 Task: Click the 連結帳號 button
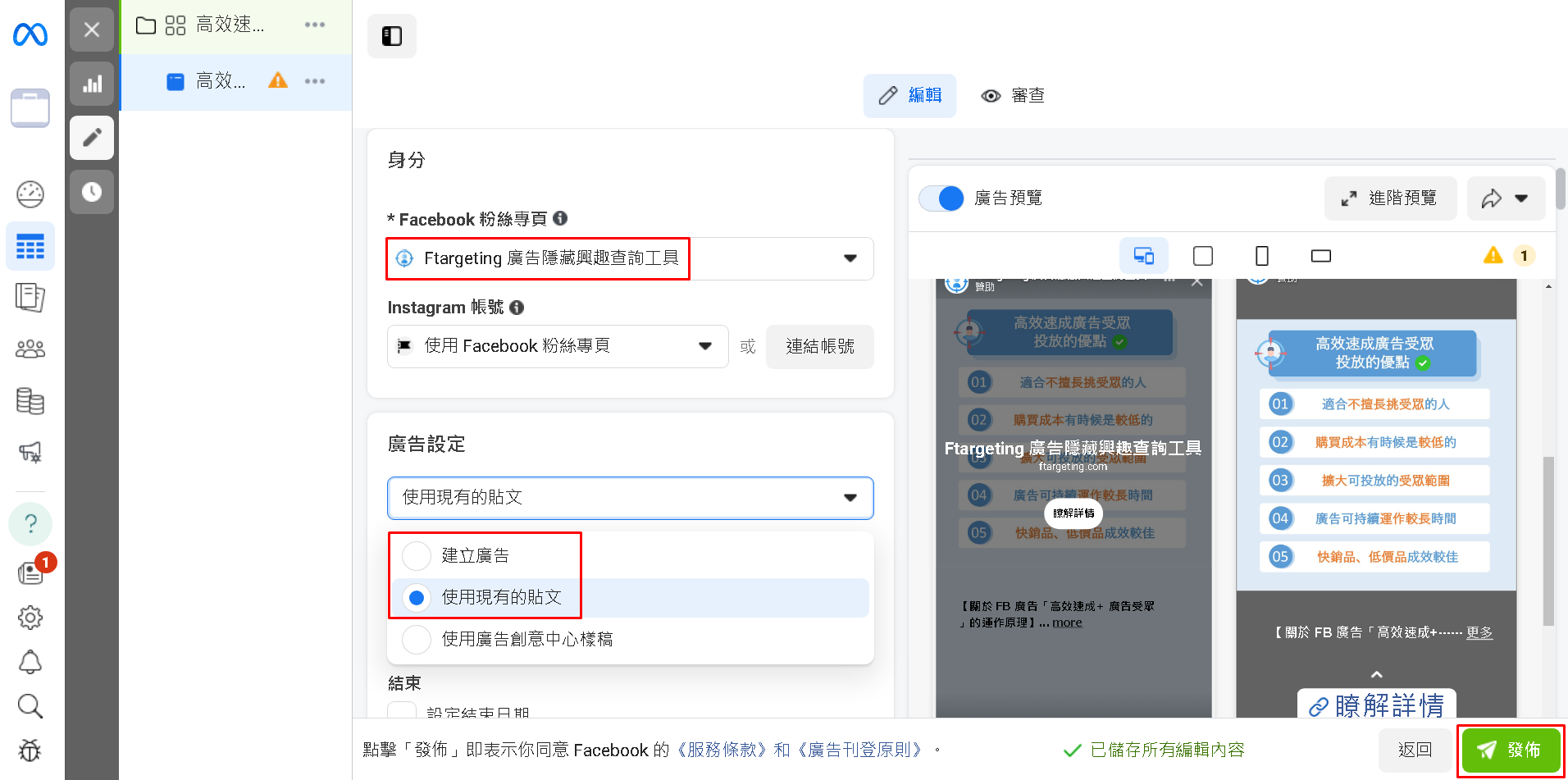(820, 346)
